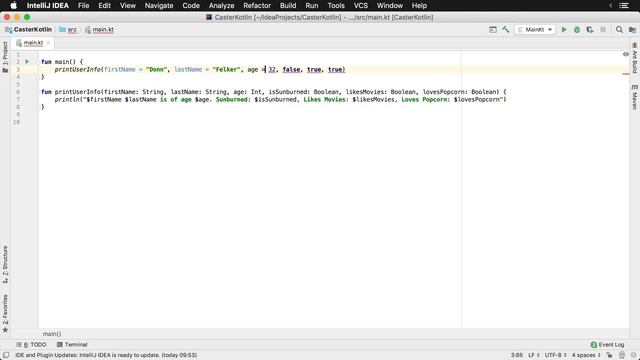Toggle the Favorites tool window stripe
Screen dimensions: 640x360
pyautogui.click(x=5, y=313)
